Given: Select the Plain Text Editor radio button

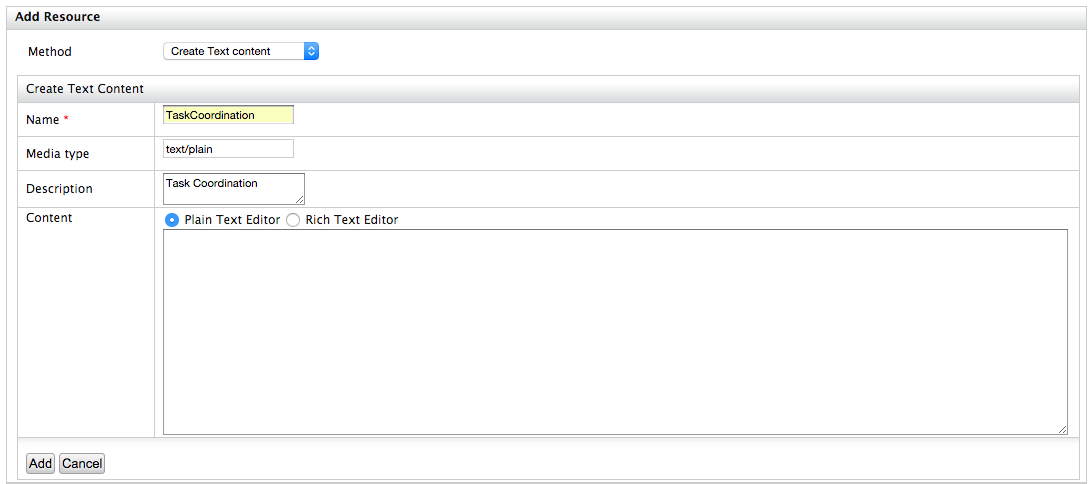Looking at the screenshot, I should [x=172, y=220].
